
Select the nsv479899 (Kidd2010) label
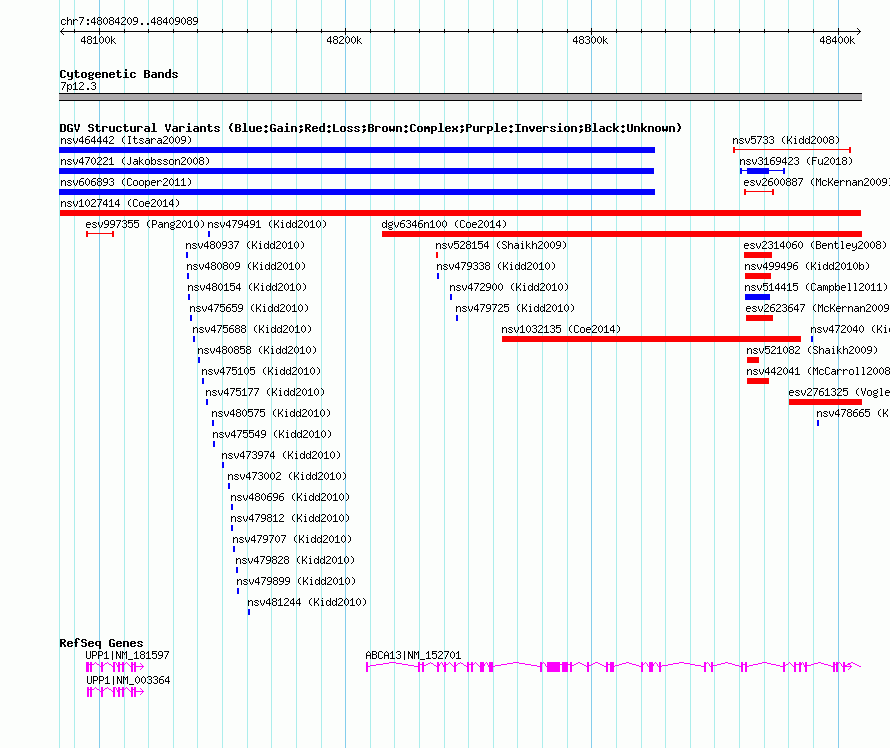coord(296,581)
